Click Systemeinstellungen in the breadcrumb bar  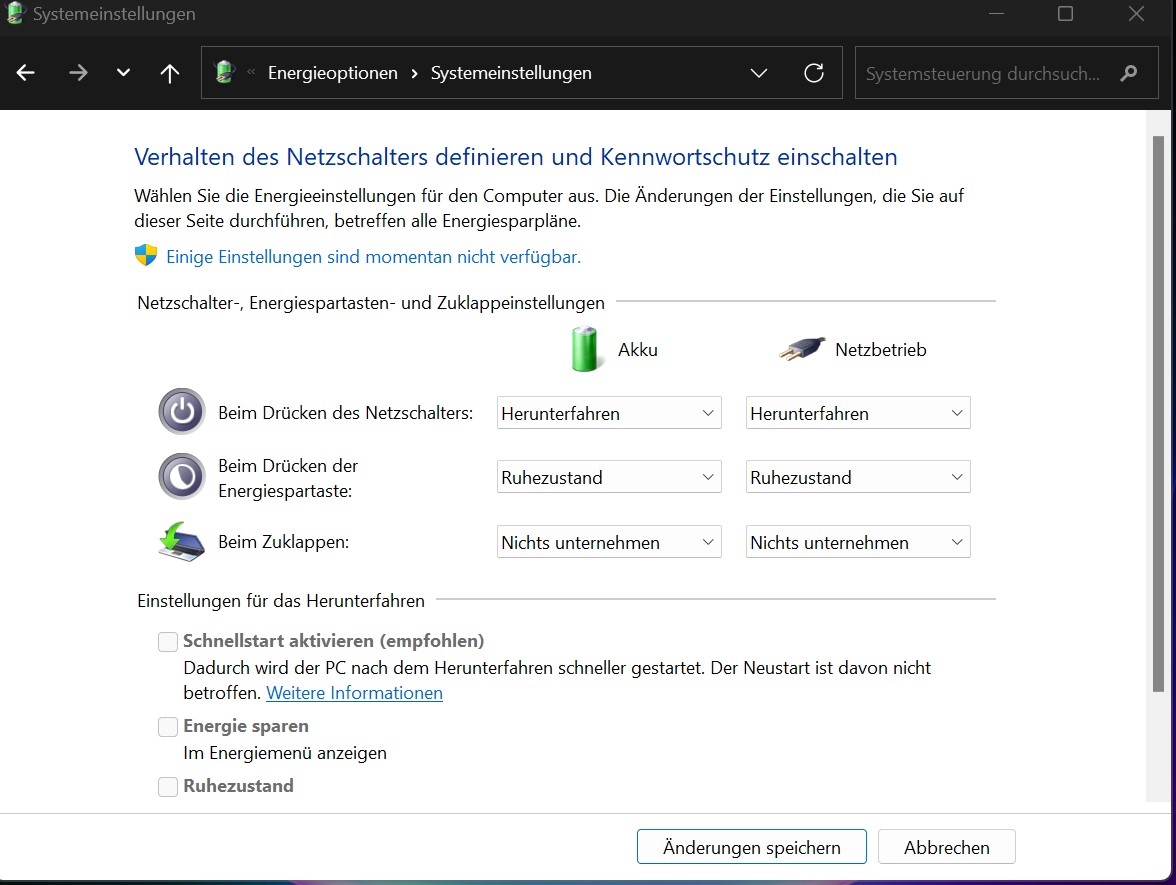coord(511,72)
